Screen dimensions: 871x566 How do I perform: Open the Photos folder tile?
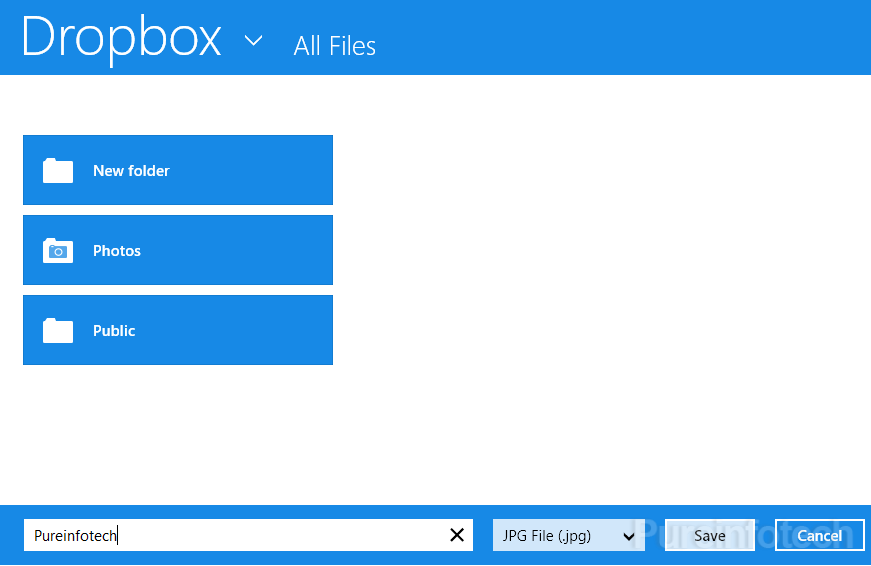click(178, 250)
